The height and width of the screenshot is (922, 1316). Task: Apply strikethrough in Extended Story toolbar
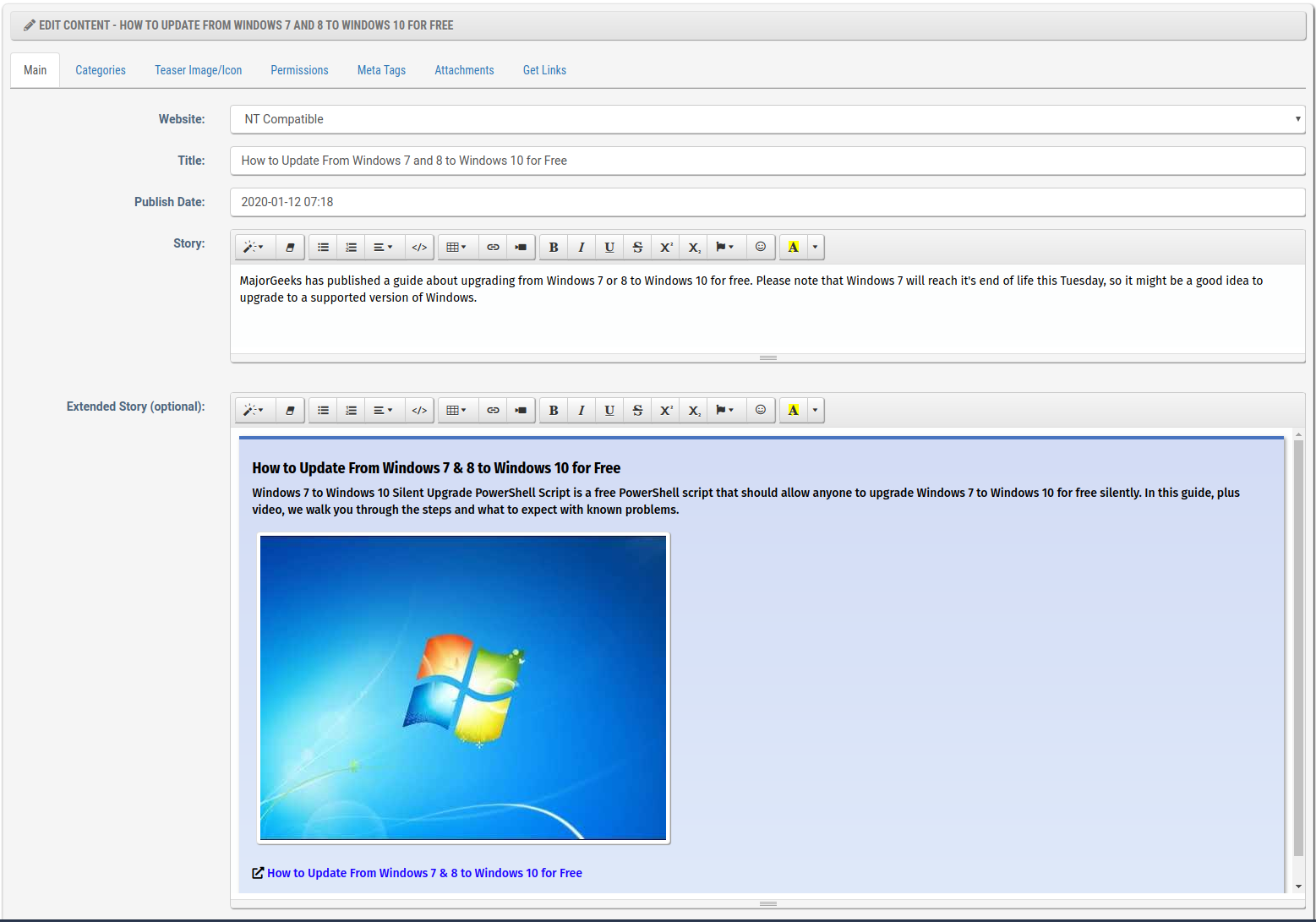click(x=637, y=410)
